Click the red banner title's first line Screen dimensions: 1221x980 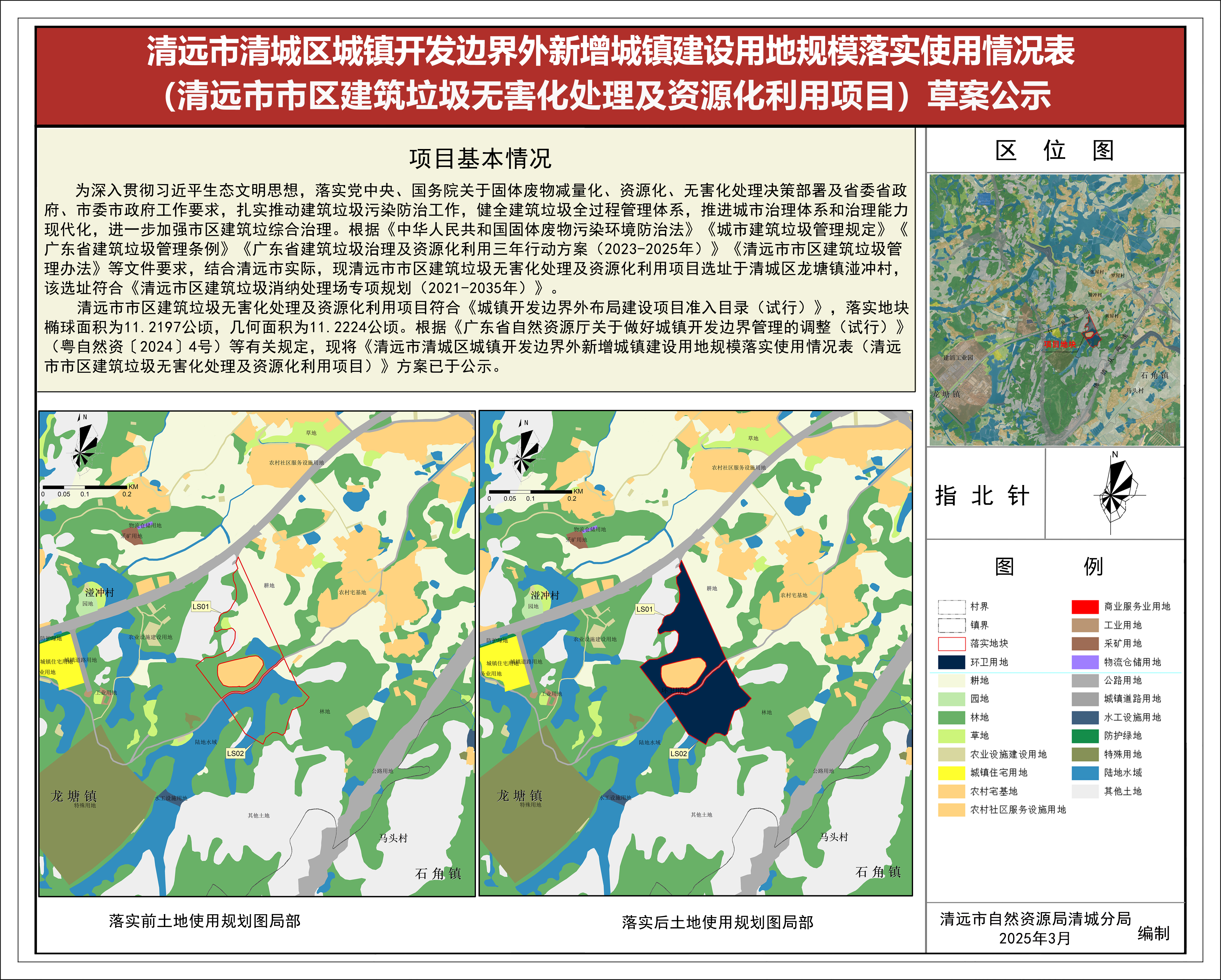click(610, 52)
